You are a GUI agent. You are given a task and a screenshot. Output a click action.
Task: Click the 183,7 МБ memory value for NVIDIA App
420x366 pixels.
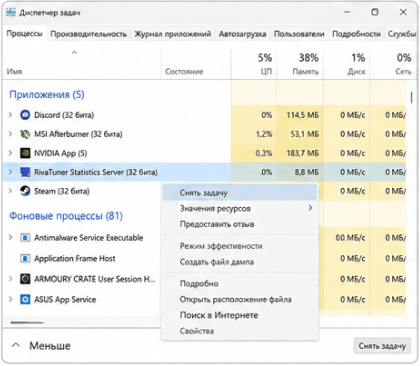(x=303, y=153)
